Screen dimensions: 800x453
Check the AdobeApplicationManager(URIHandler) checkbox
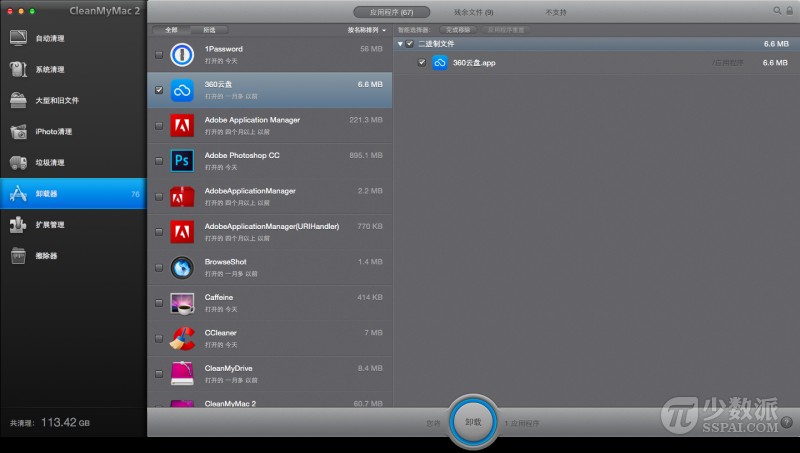point(159,232)
